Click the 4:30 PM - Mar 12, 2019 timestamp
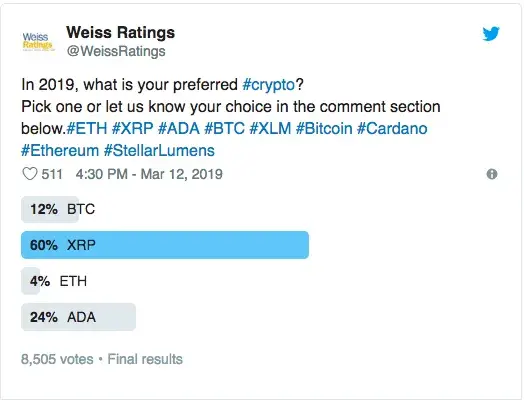The width and height of the screenshot is (524, 400). [x=149, y=174]
